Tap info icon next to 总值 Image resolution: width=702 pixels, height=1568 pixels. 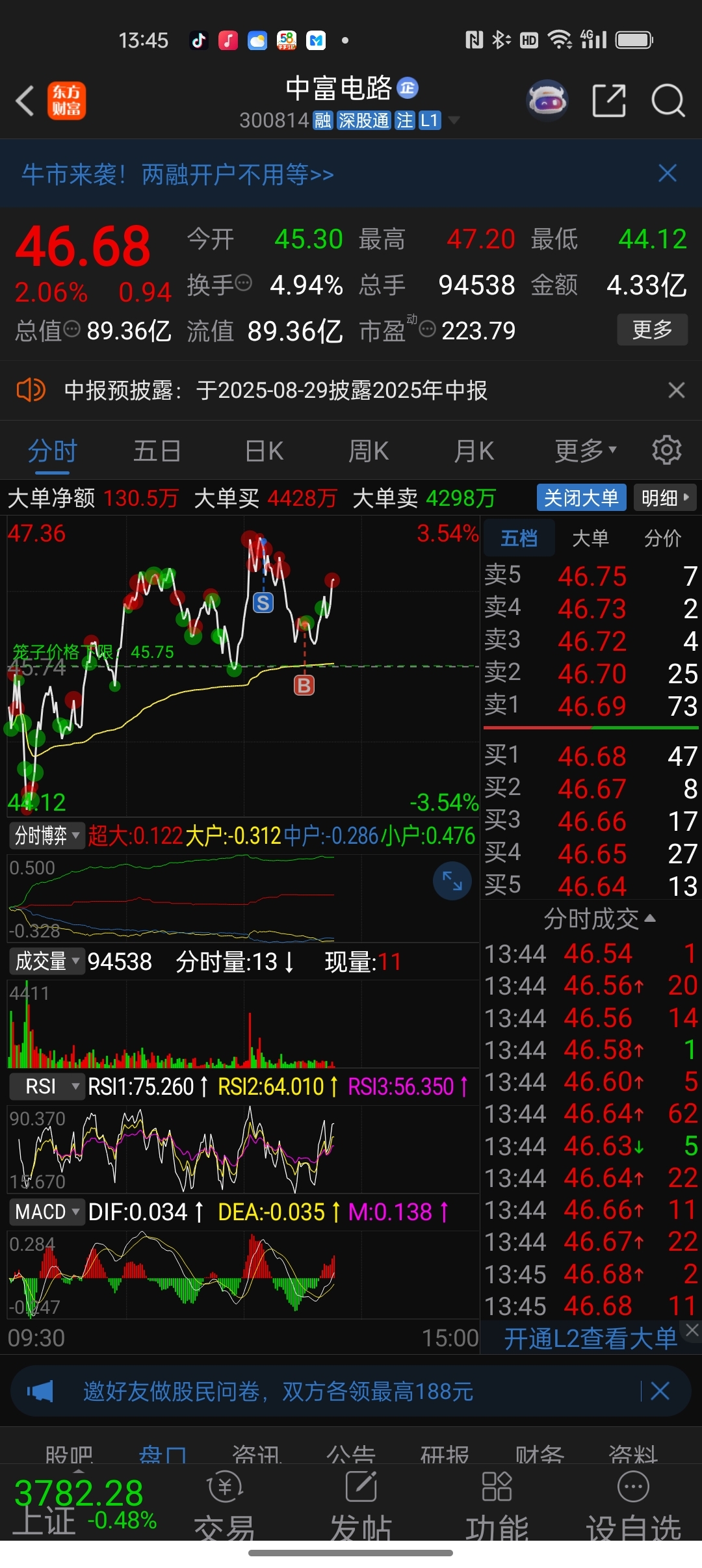[x=71, y=329]
